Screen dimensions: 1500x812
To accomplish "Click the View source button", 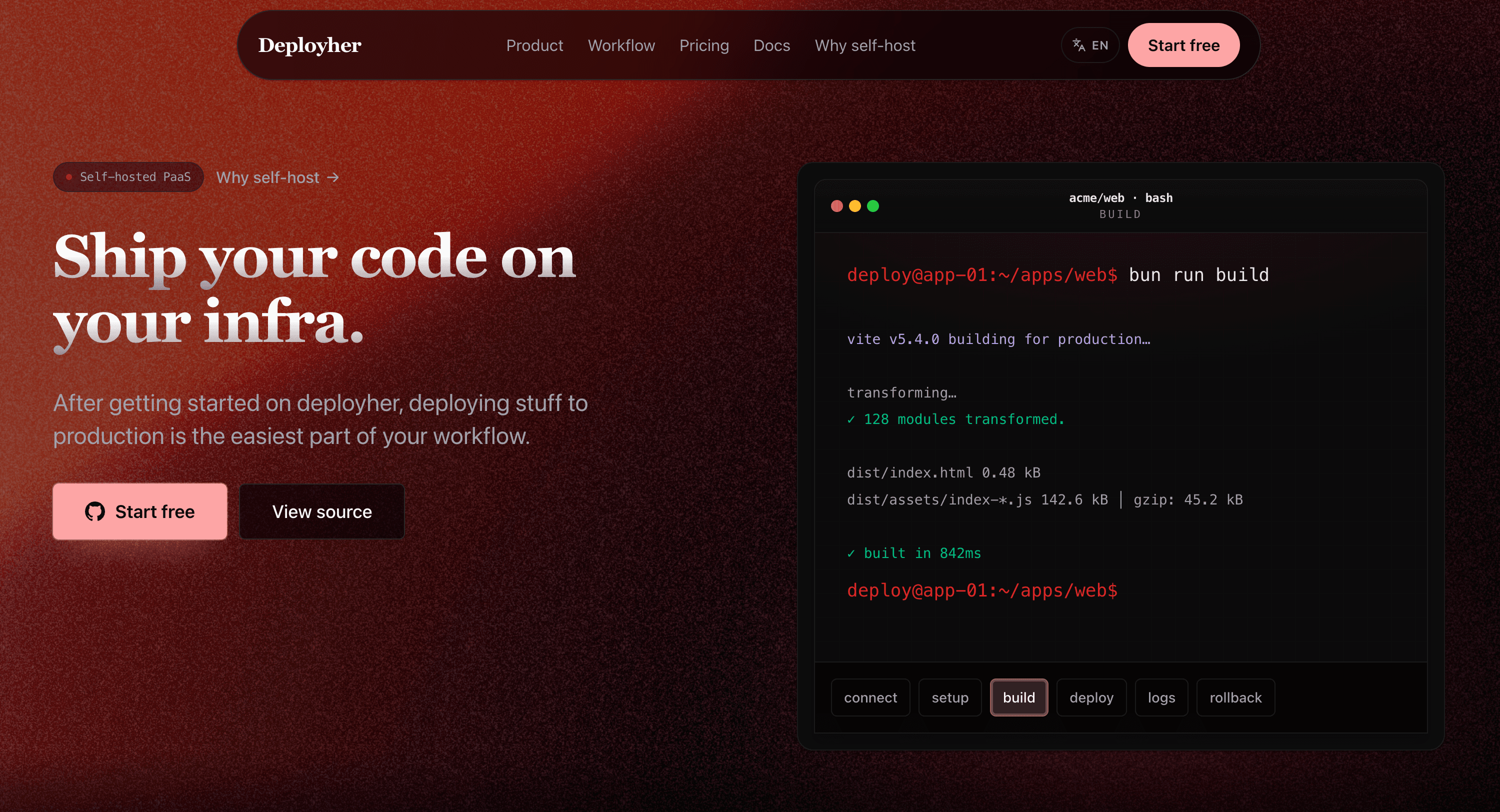I will coord(321,511).
